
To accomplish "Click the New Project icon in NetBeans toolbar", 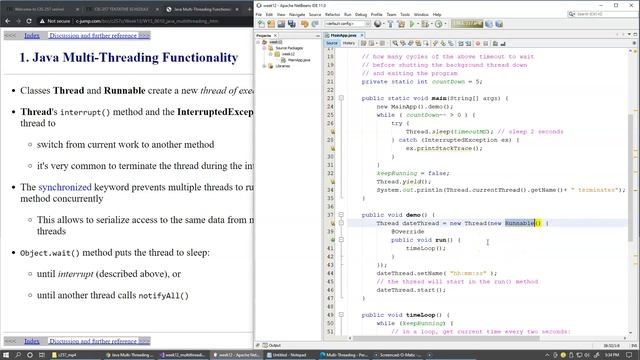I will pos(271,24).
